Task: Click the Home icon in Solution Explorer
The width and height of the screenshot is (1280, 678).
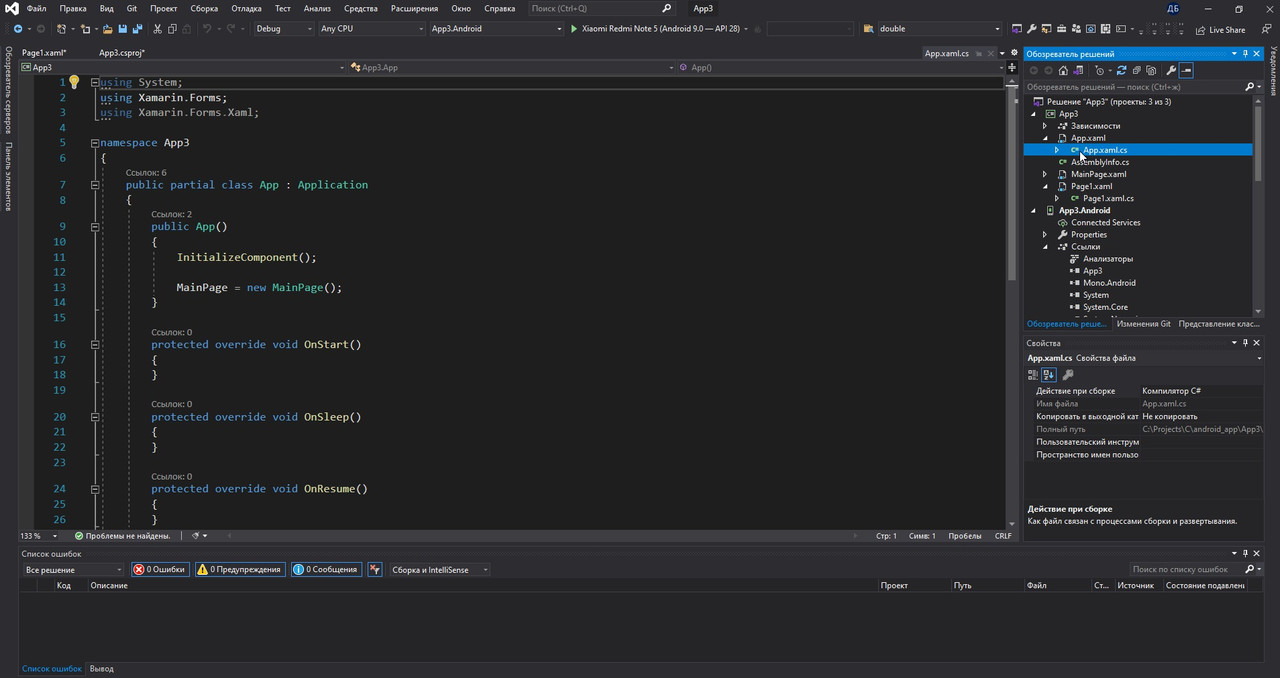Action: click(1063, 70)
